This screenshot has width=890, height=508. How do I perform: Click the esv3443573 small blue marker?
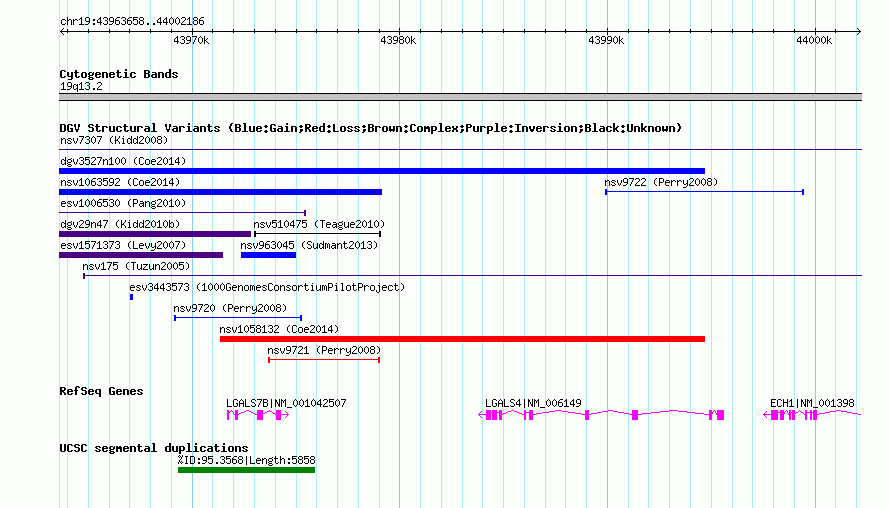(x=132, y=297)
